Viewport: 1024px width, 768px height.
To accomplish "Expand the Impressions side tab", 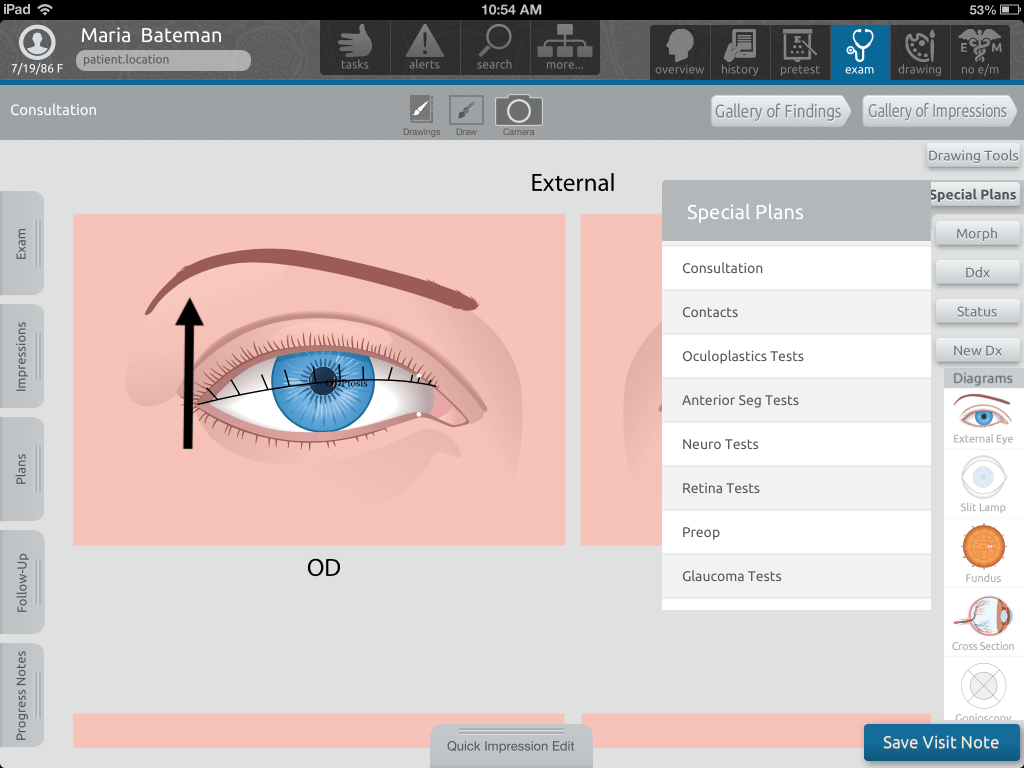I will (22, 356).
